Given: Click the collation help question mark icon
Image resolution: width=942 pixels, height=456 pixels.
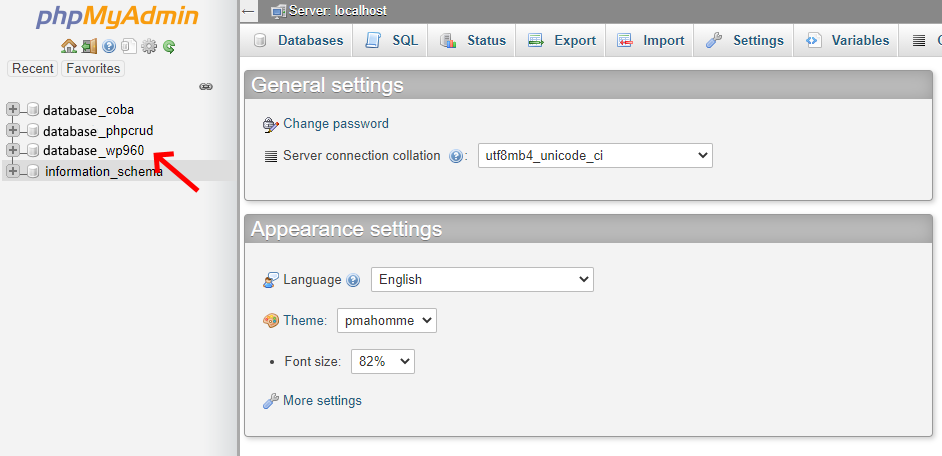Looking at the screenshot, I should point(456,156).
